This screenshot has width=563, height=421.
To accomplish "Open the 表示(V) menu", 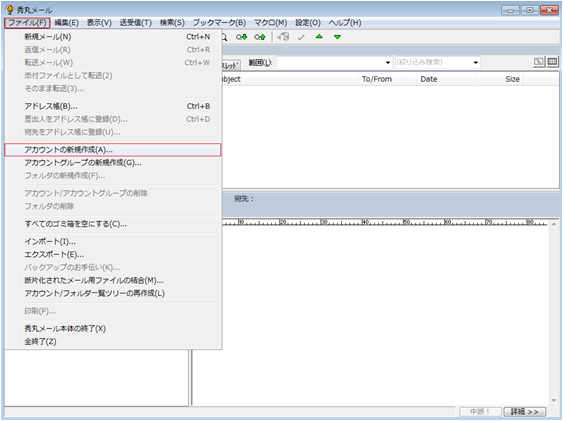I will pos(99,23).
